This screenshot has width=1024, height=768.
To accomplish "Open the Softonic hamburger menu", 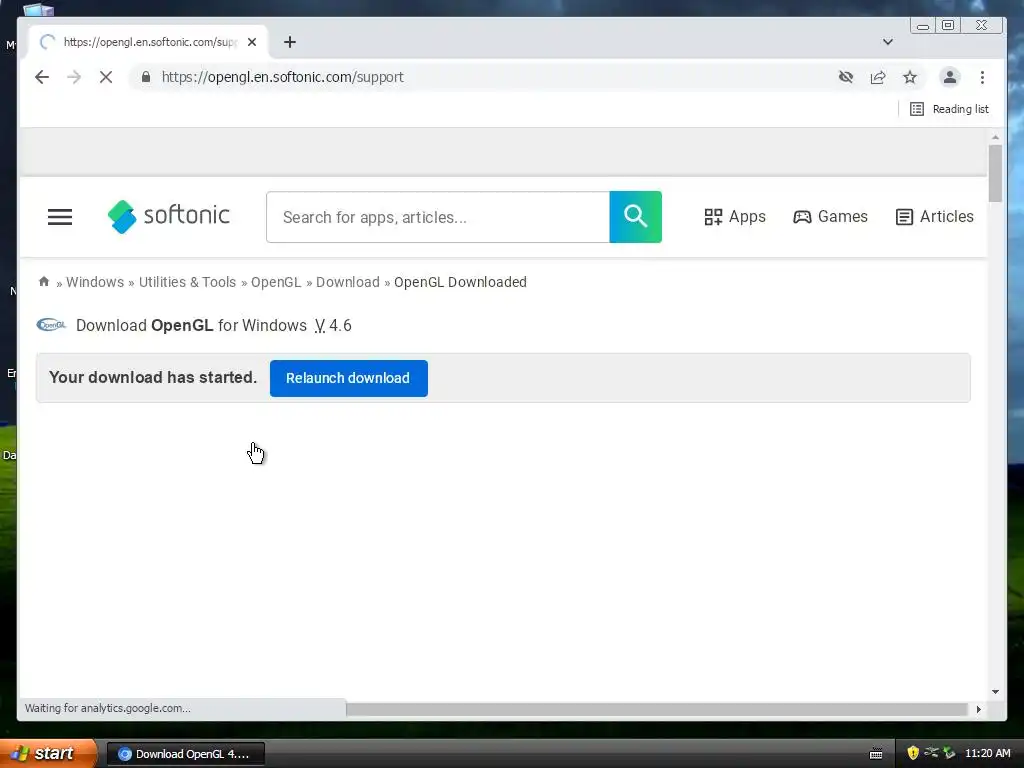I will pyautogui.click(x=60, y=217).
